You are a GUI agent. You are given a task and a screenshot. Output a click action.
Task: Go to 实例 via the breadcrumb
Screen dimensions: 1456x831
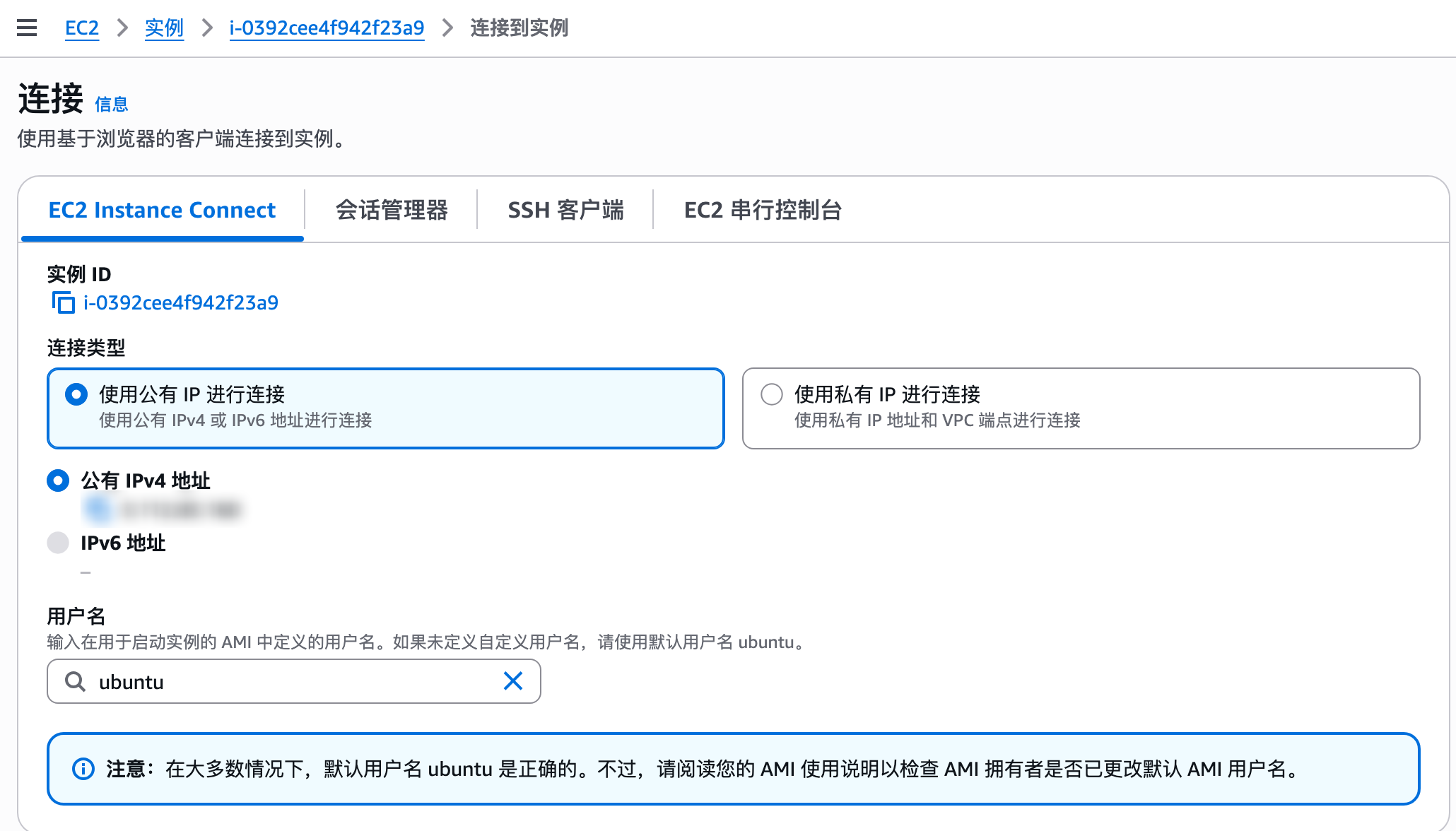pos(164,28)
